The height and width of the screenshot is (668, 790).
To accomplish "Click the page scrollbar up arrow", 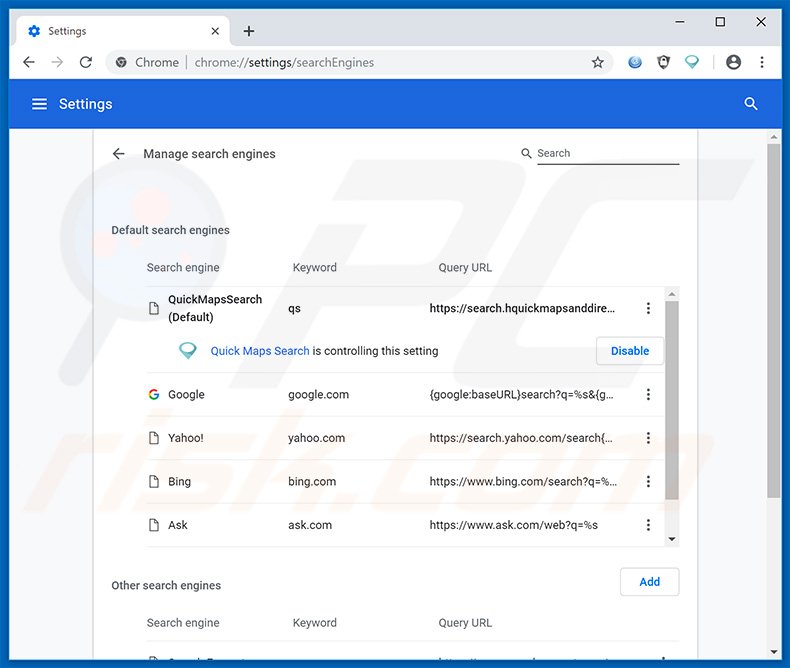I will coord(773,137).
